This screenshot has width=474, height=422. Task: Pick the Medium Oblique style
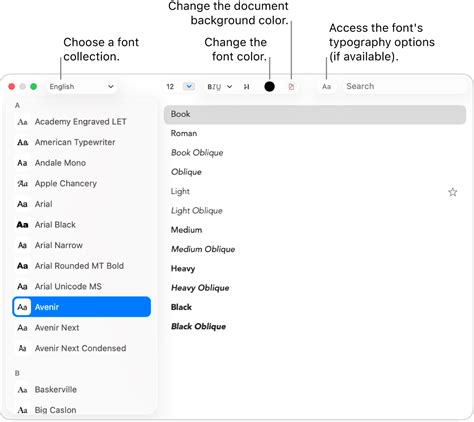pyautogui.click(x=315, y=249)
